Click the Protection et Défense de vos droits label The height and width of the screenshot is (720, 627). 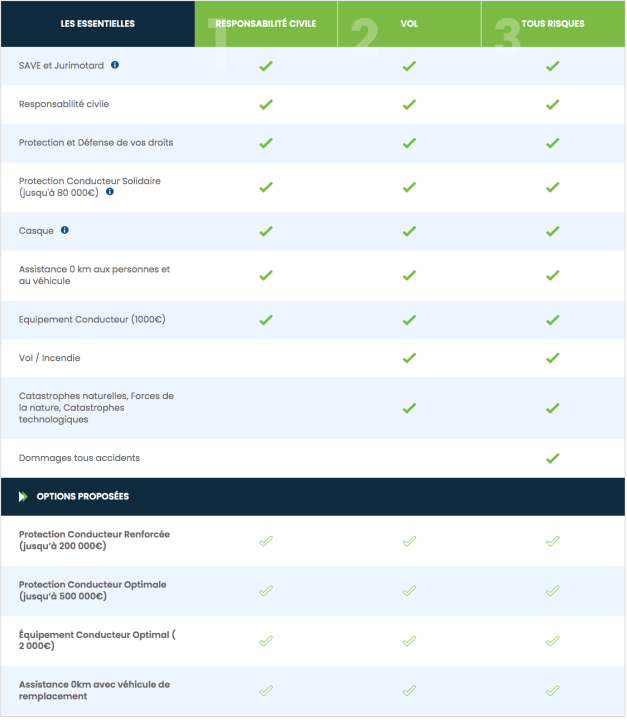tap(96, 142)
